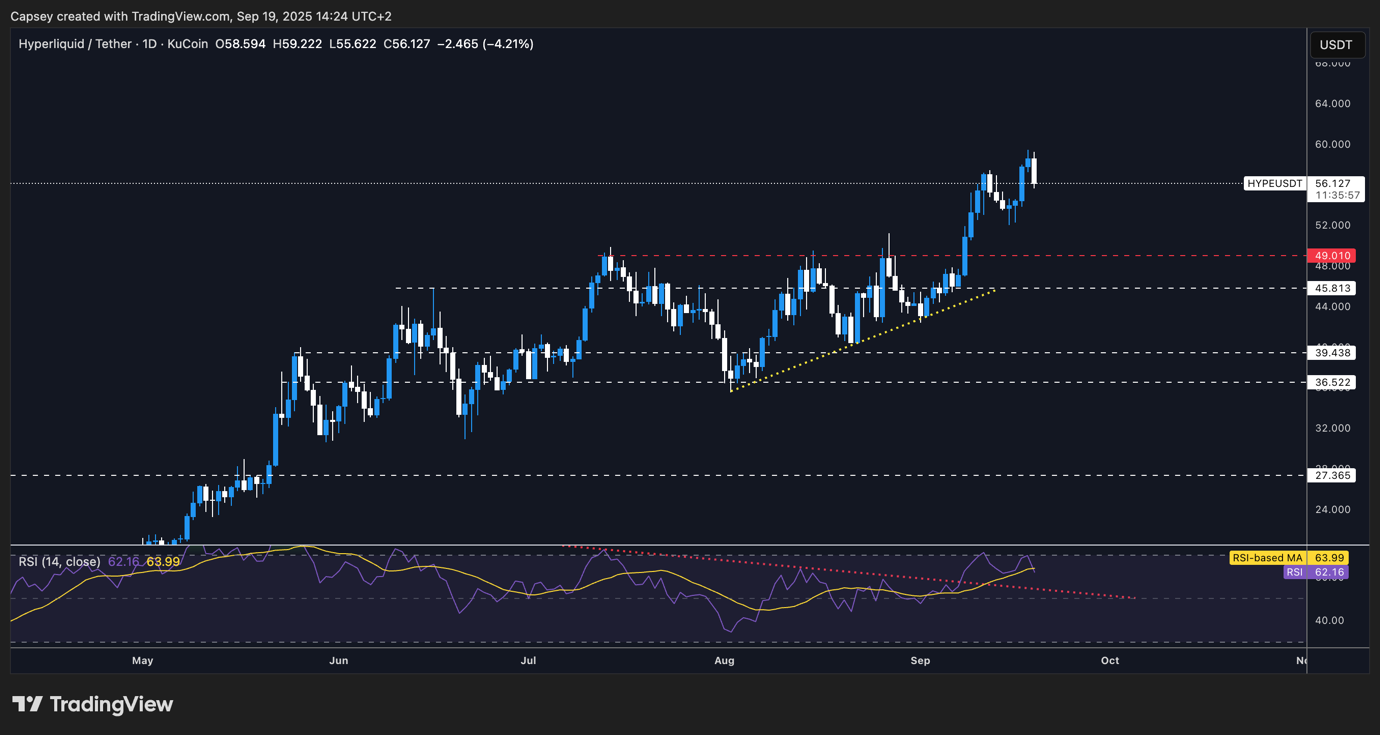Select the RSI (14, close) indicator label
The width and height of the screenshot is (1380, 735).
59,562
